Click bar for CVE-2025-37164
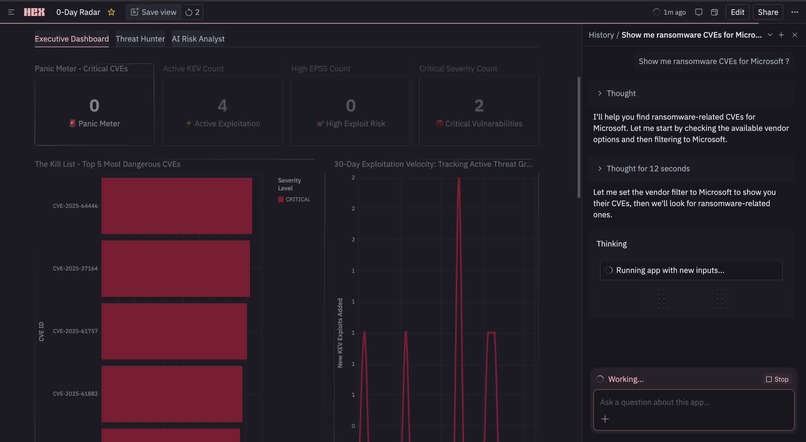Screen dimensions: 806x442 point(175,268)
